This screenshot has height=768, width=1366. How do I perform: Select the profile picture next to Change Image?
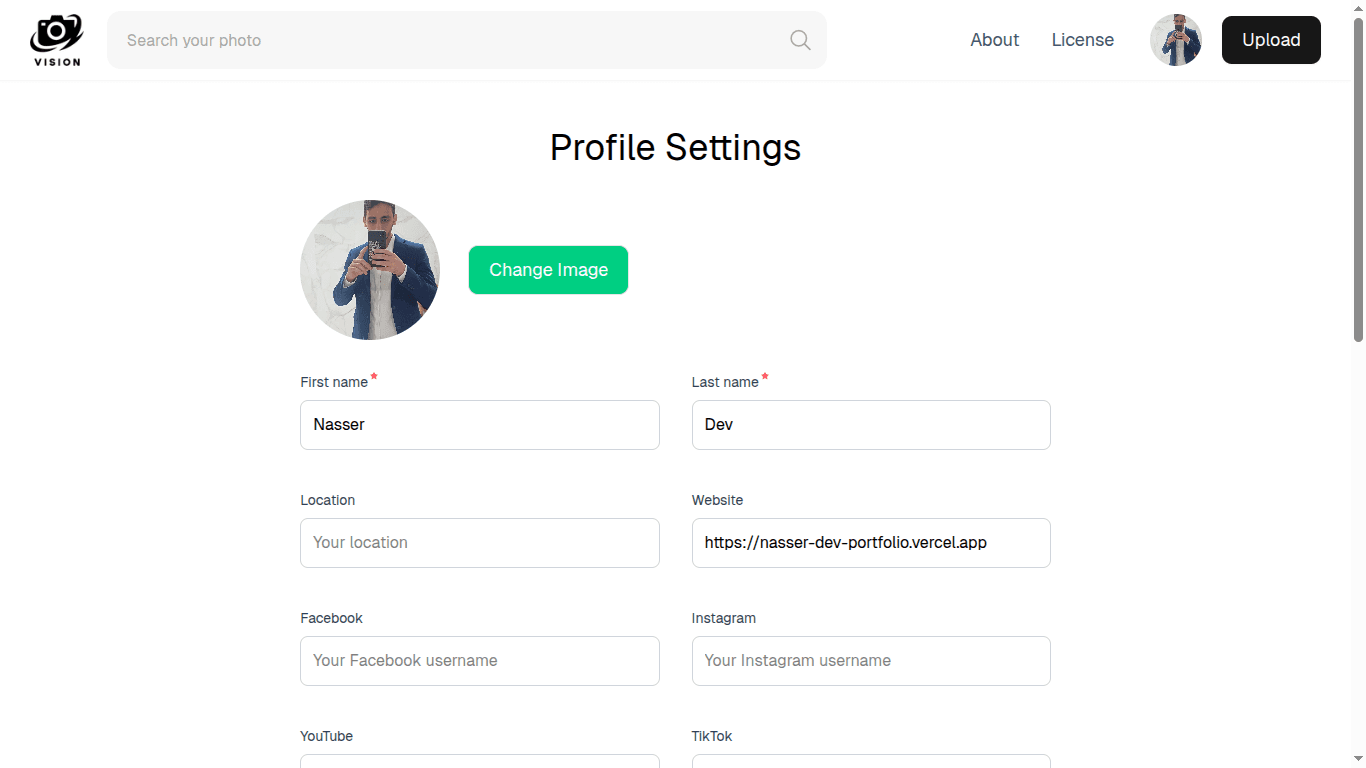370,270
